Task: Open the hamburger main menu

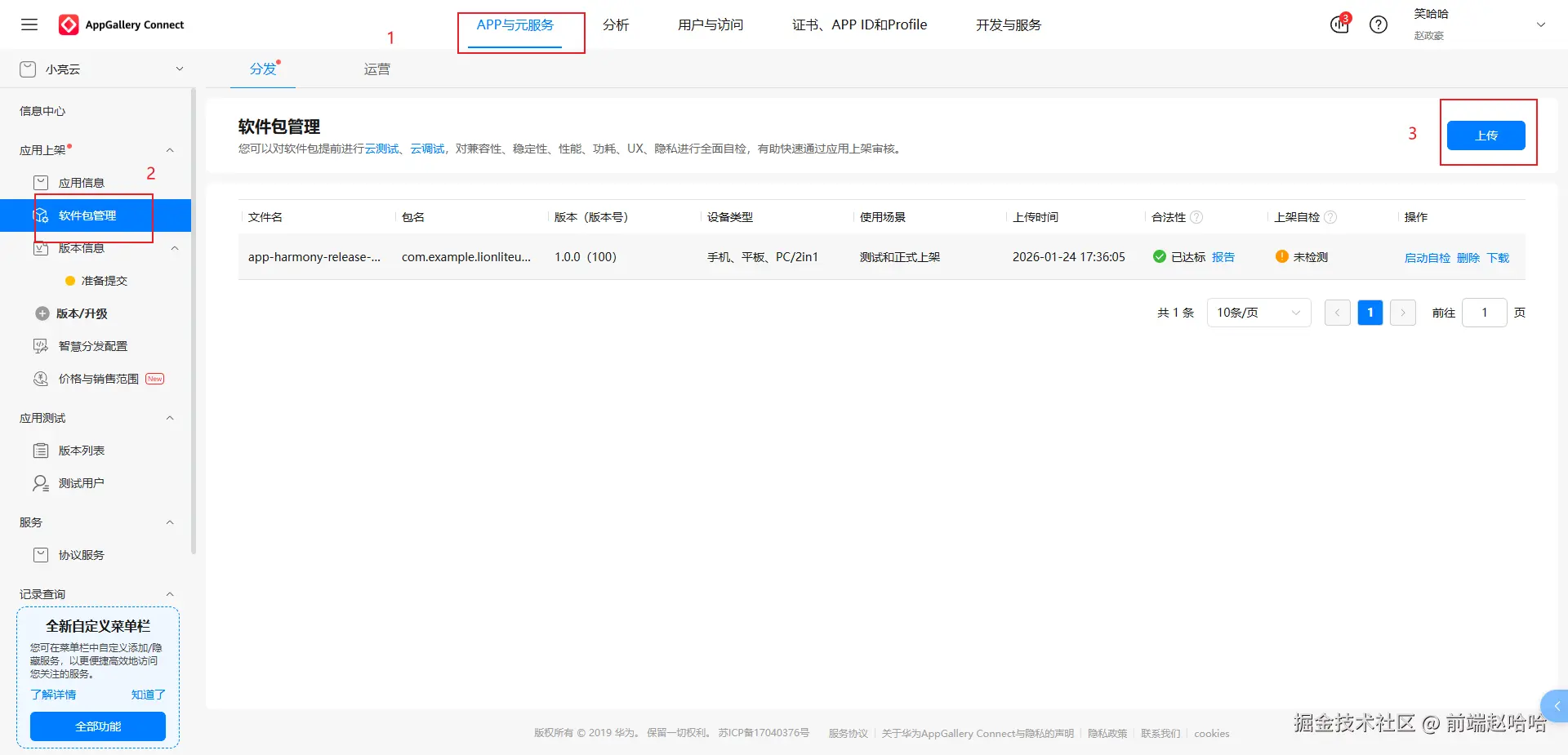Action: tap(29, 24)
